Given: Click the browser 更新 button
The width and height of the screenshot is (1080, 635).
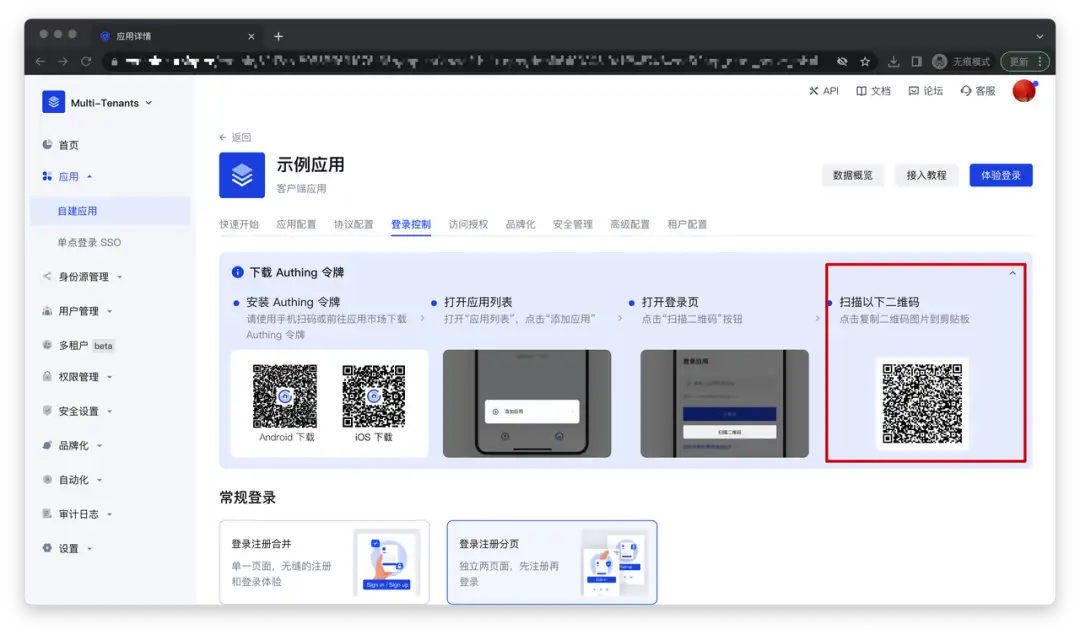Looking at the screenshot, I should tap(1025, 61).
